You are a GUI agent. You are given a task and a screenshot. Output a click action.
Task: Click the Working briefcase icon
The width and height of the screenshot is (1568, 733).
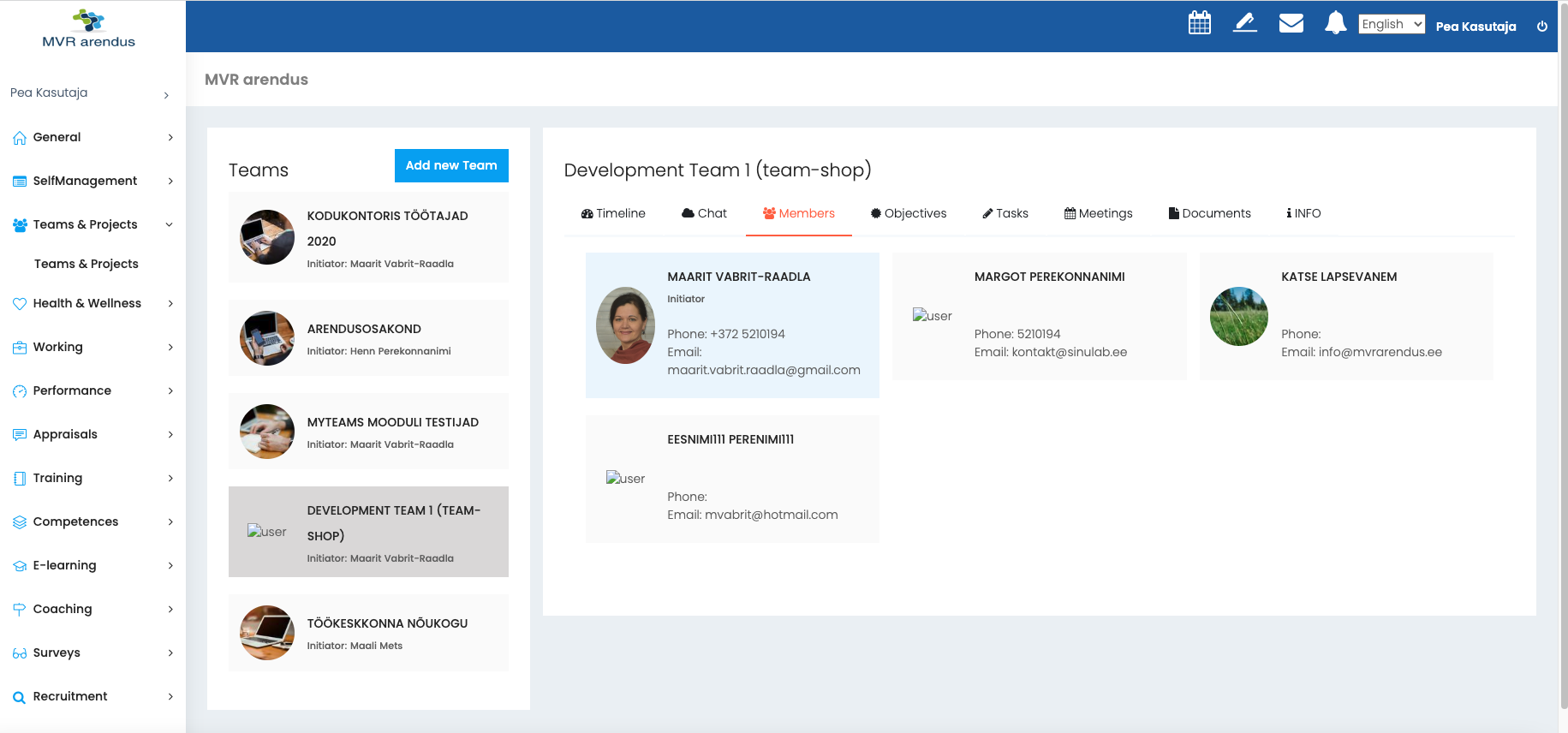point(20,348)
